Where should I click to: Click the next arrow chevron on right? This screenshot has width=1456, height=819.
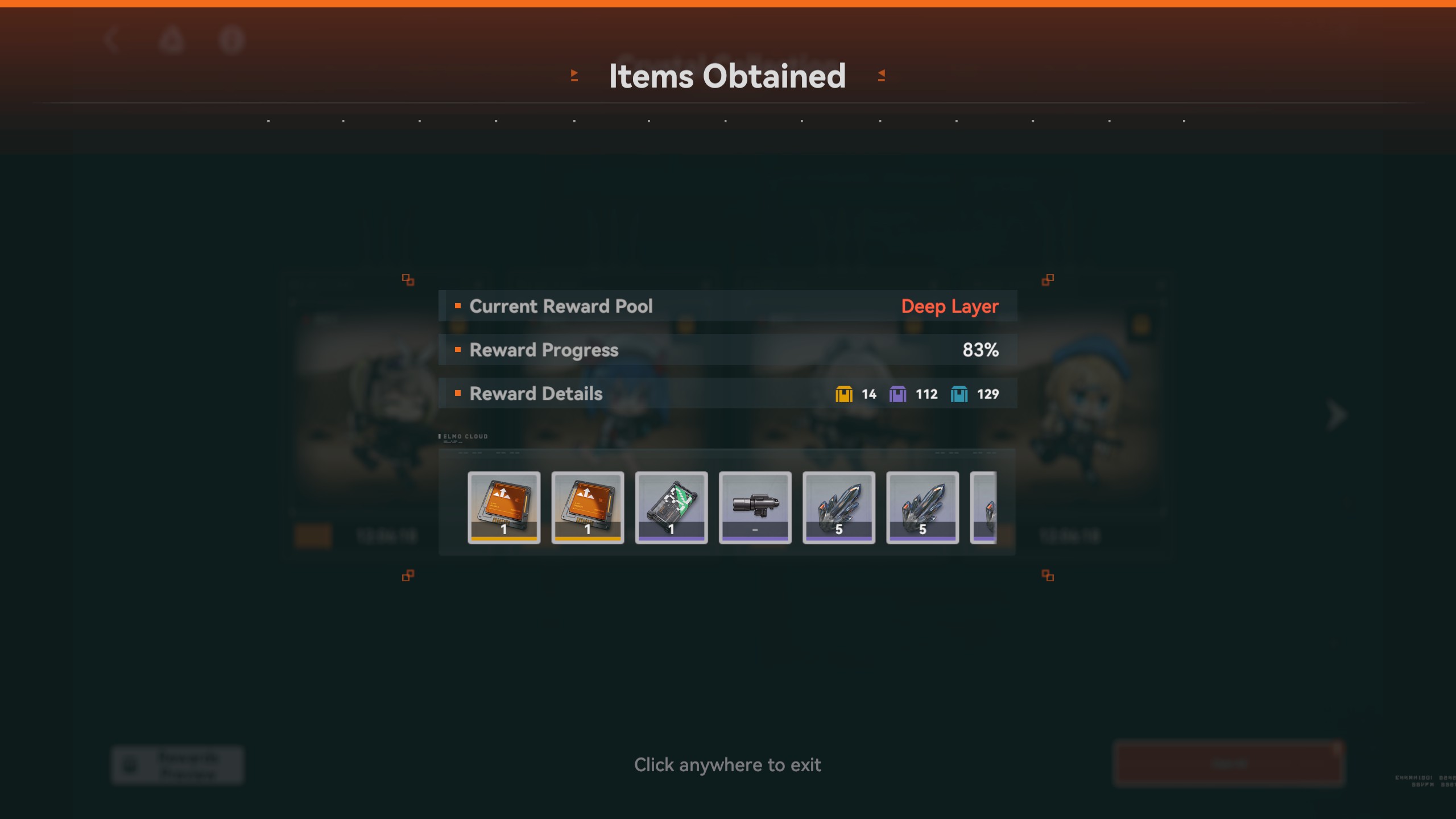(x=1336, y=415)
